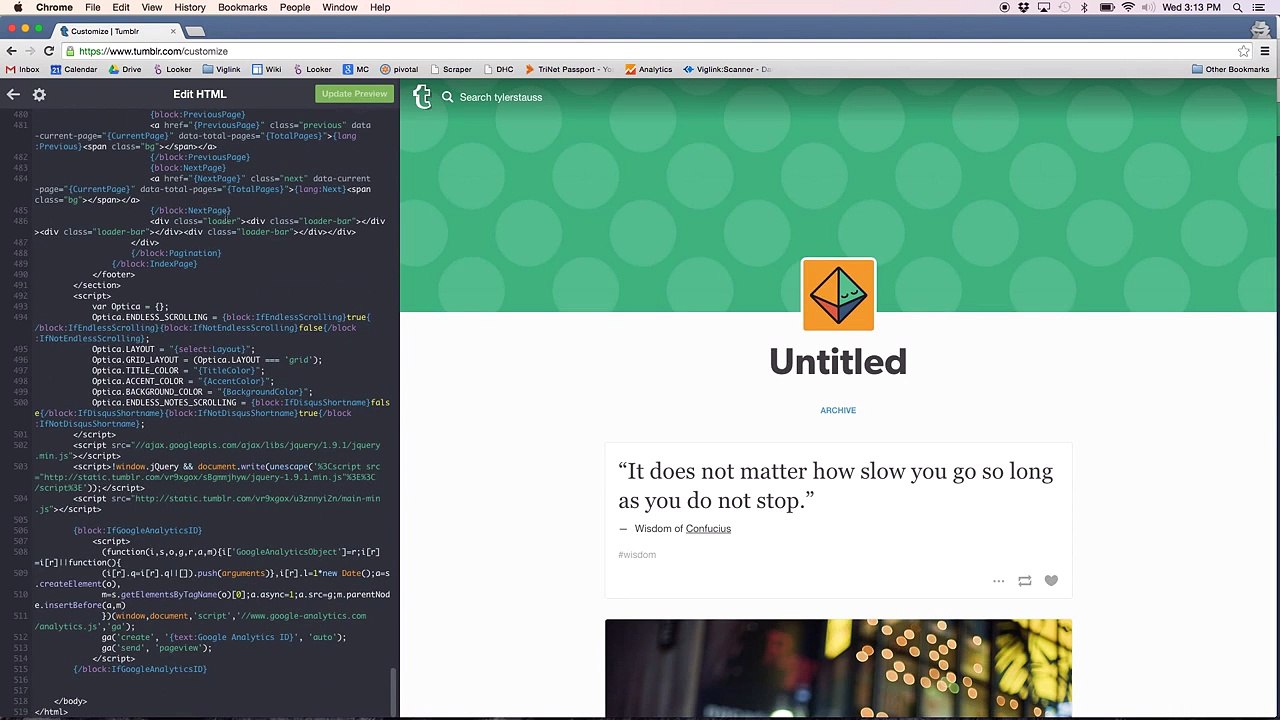
Task: Open the Notification Center icon
Action: coord(1260,7)
